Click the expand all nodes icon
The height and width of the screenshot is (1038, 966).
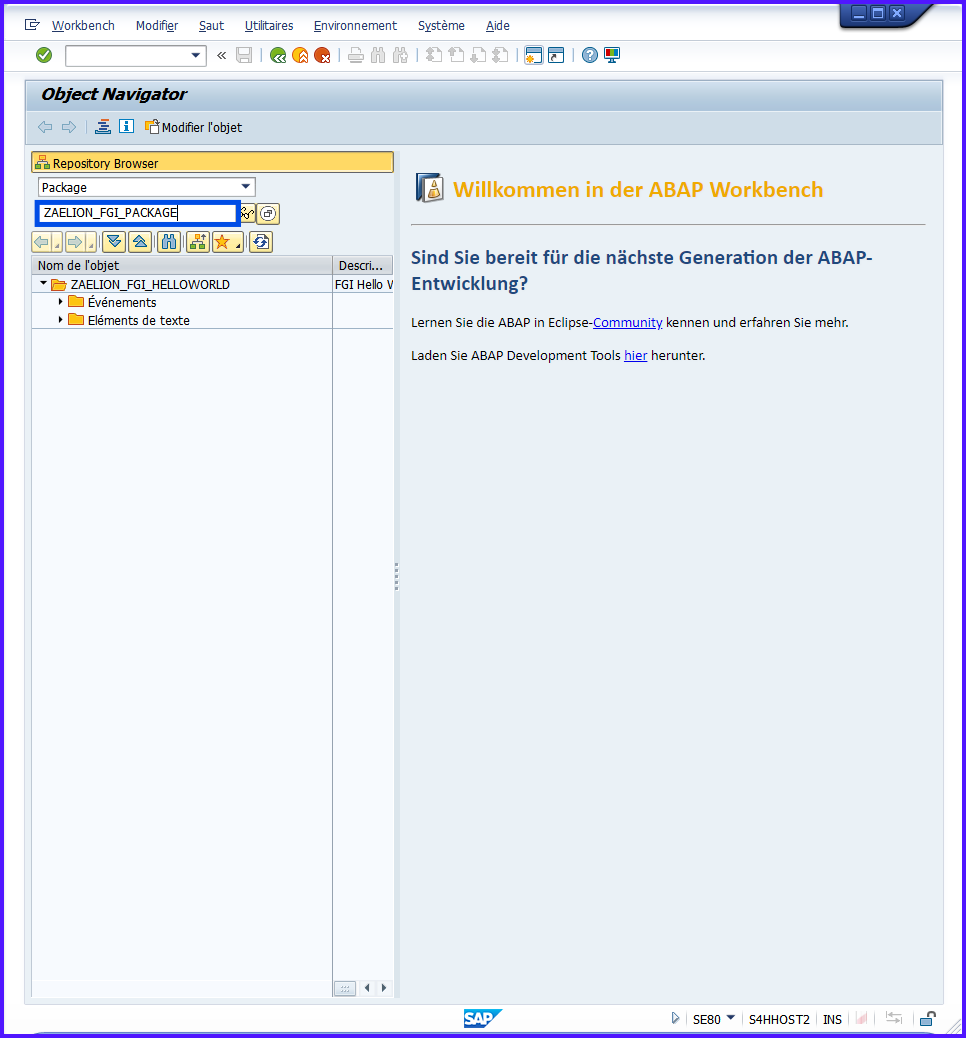click(114, 242)
